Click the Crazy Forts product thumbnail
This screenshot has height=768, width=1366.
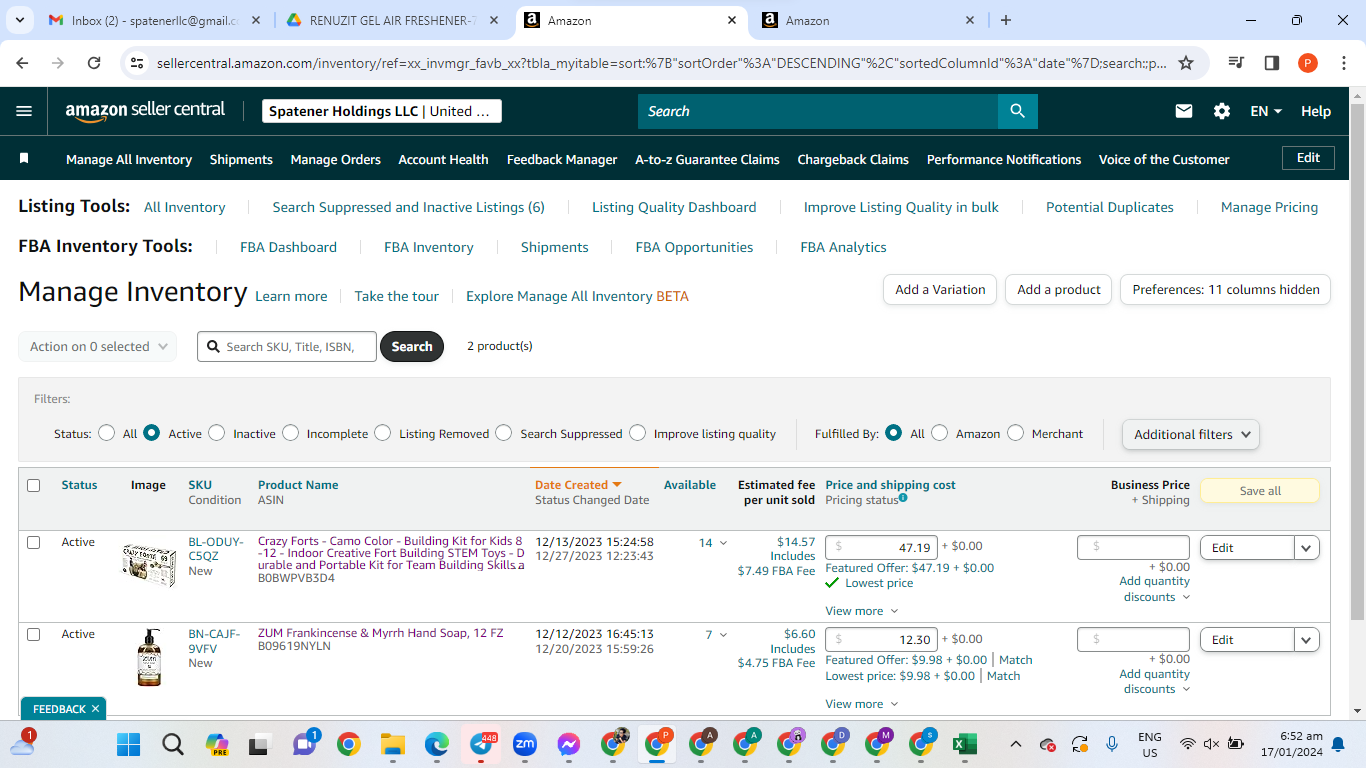149,565
